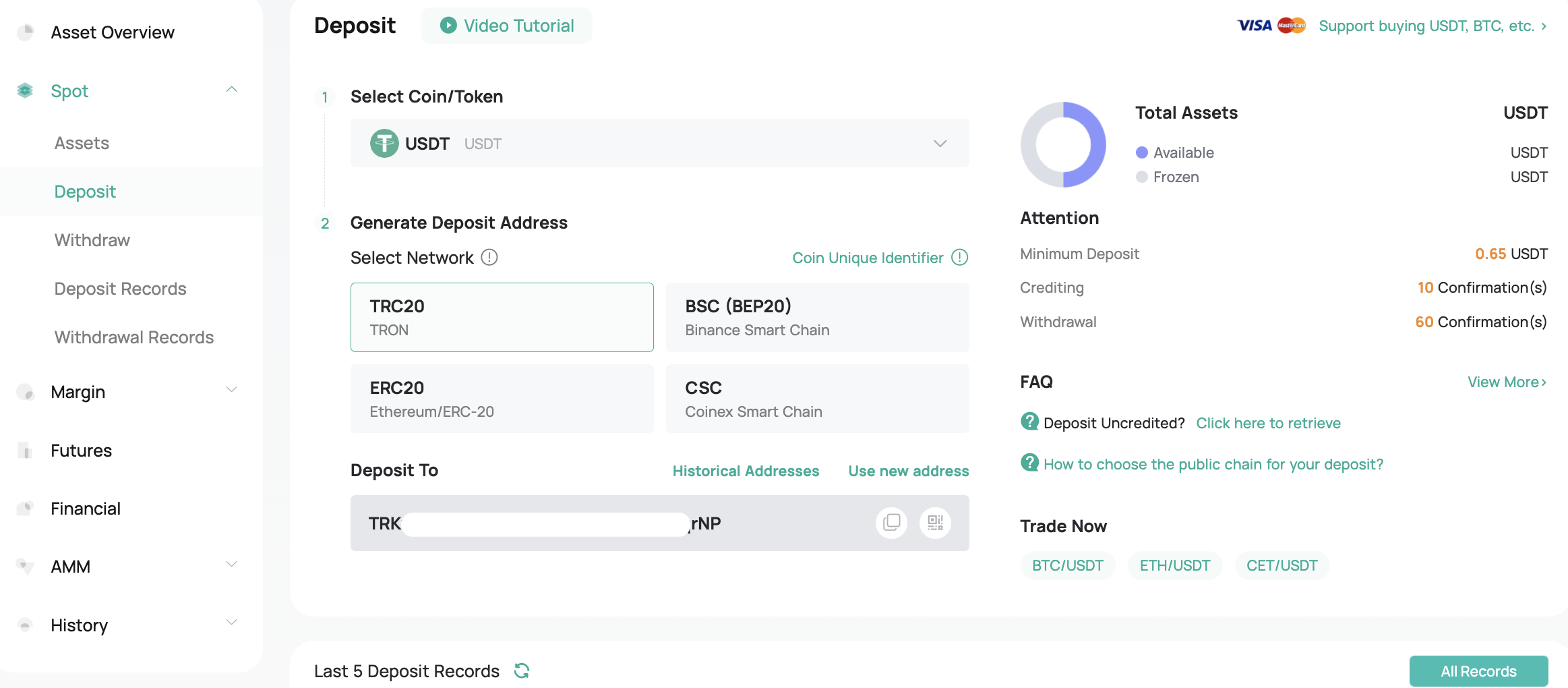Click View More in FAQ
Screen dimensions: 1568x688
coord(1507,382)
